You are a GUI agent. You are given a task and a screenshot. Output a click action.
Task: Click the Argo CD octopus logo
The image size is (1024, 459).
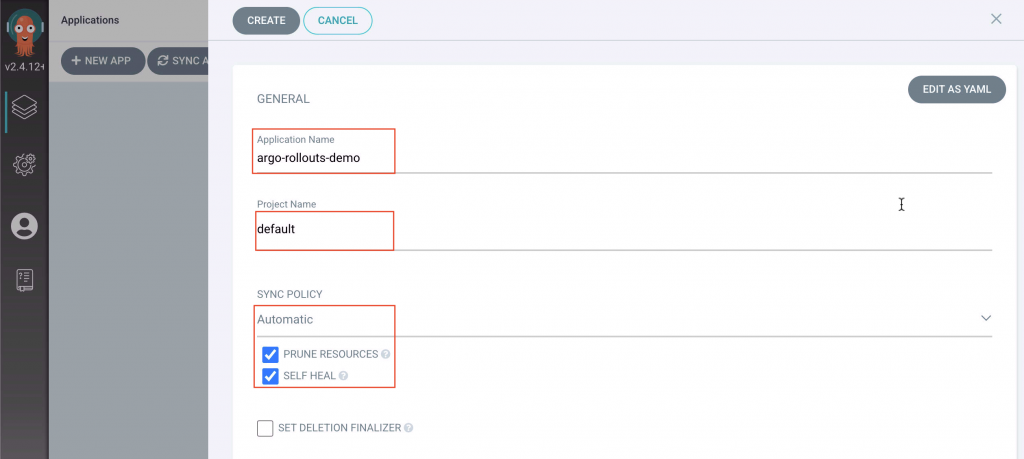[24, 30]
